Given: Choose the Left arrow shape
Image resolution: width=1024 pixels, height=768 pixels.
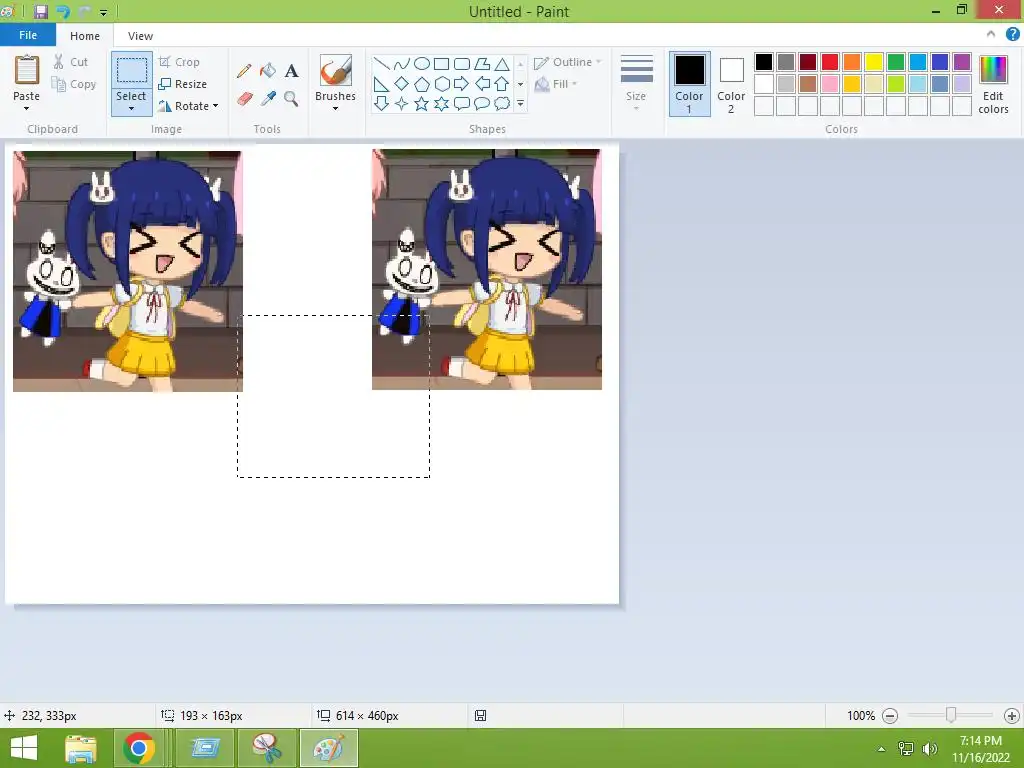Looking at the screenshot, I should 482,84.
